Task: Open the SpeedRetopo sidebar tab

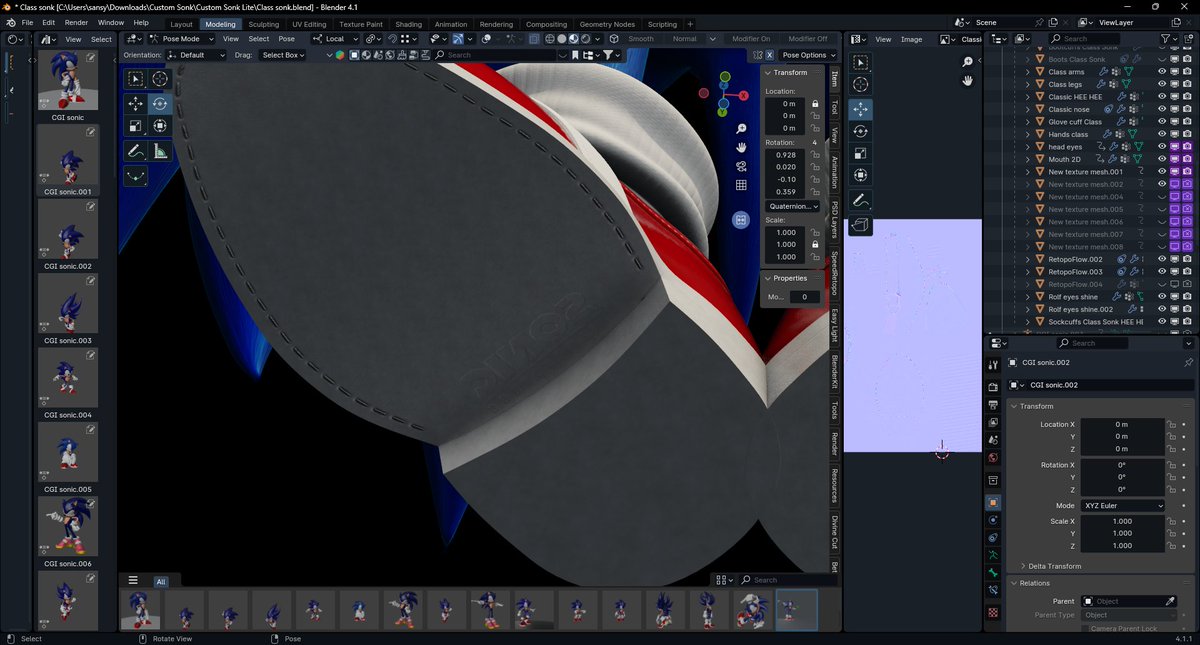Action: tap(835, 272)
